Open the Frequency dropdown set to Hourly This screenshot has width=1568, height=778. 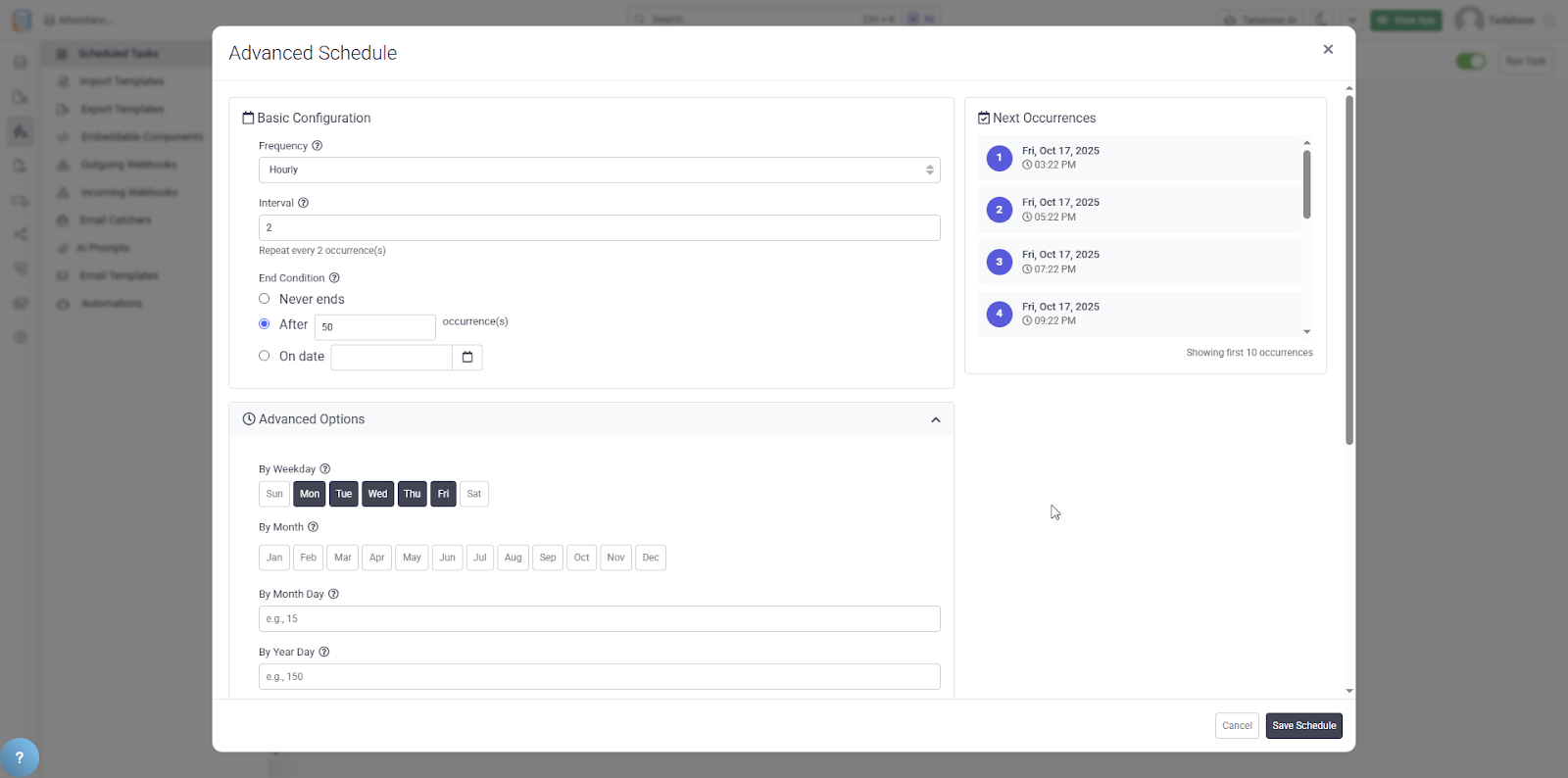pyautogui.click(x=599, y=170)
